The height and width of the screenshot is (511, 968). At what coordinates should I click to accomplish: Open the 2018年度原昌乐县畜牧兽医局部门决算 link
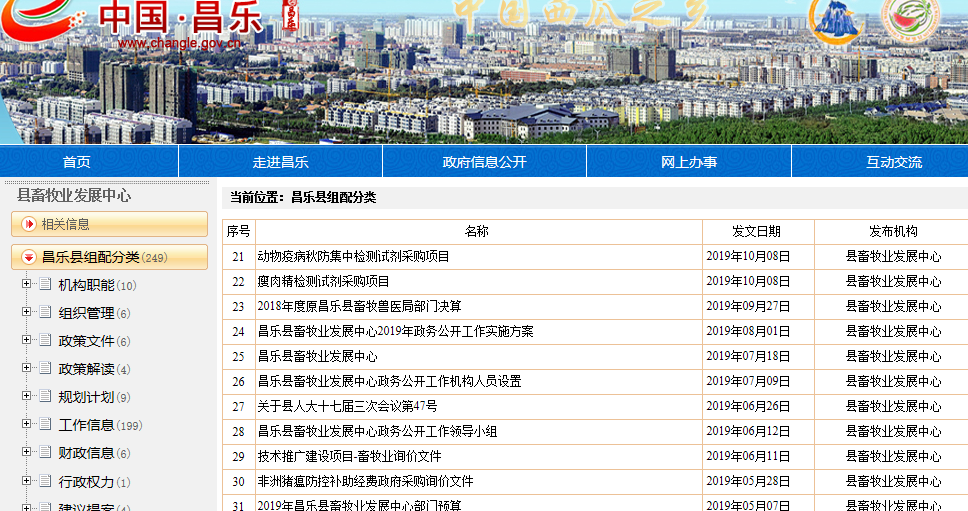(x=359, y=306)
